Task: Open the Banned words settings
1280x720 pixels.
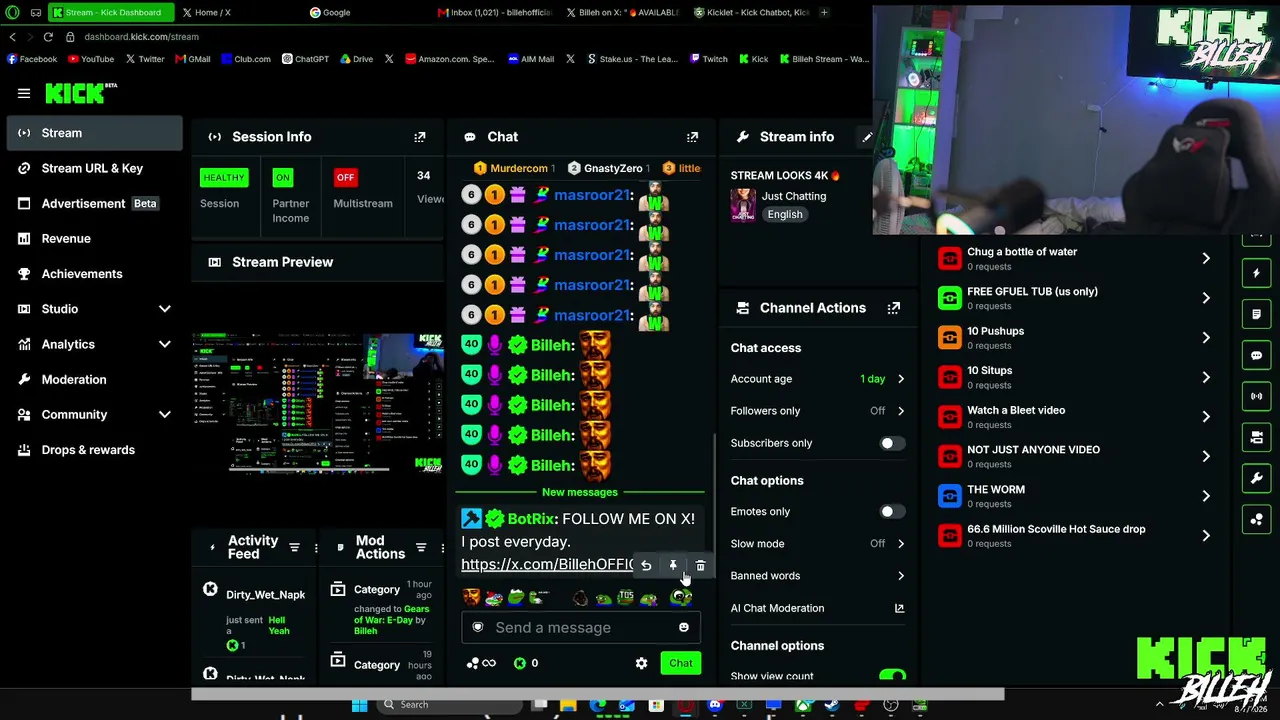Action: tap(818, 576)
